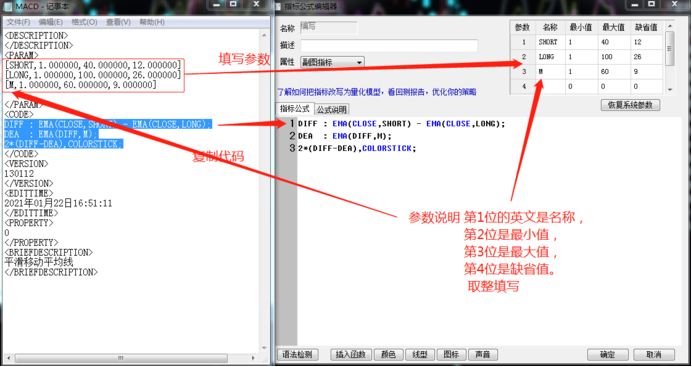Image resolution: width=692 pixels, height=367 pixels.
Task: Open the 查看(V) menu
Action: click(118, 22)
